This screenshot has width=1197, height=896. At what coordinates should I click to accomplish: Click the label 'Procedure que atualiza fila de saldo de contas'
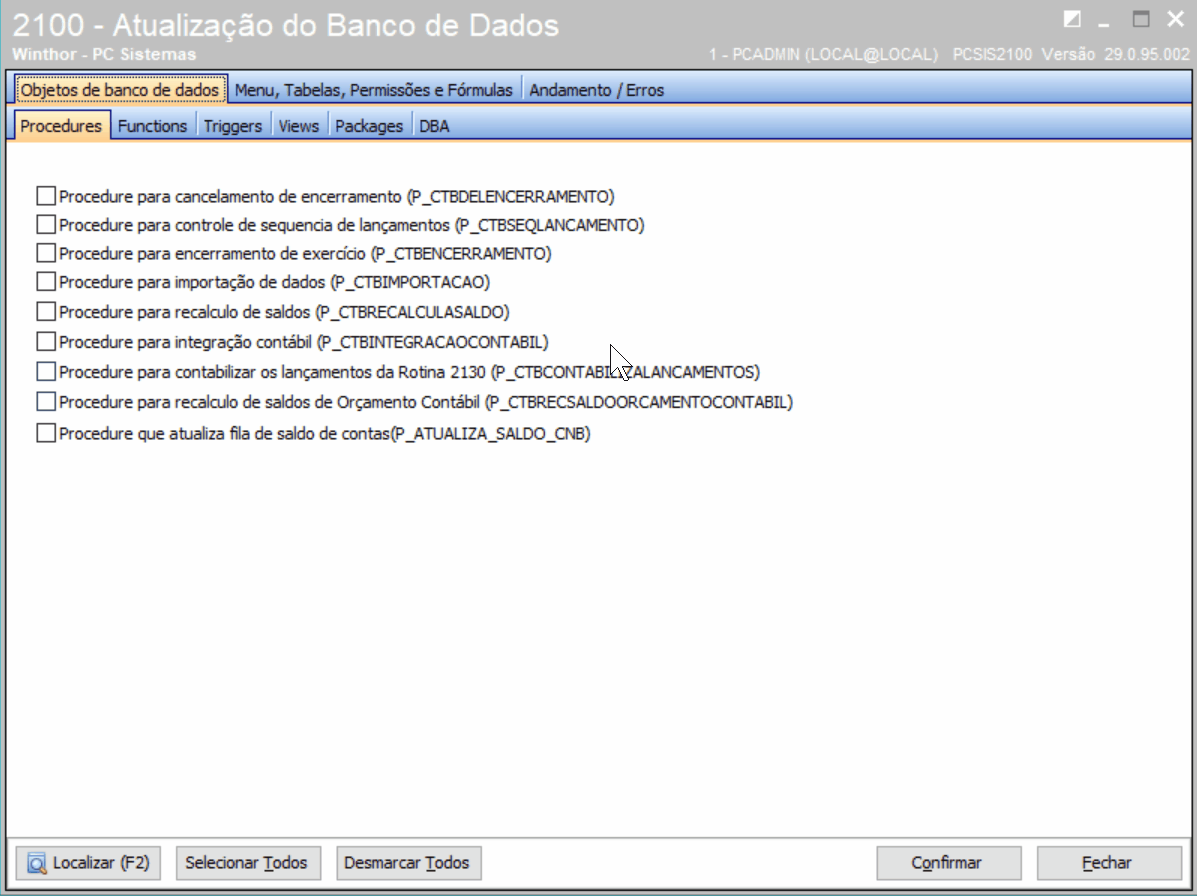click(224, 433)
